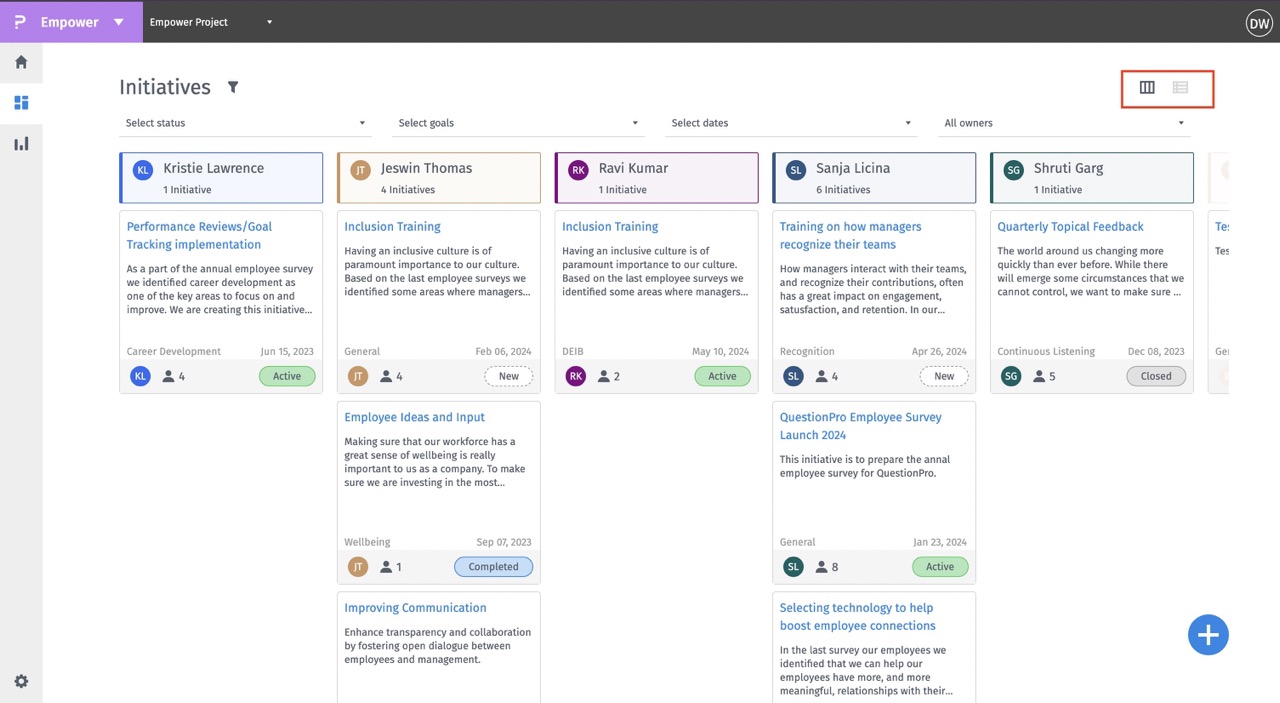Click the Completed status badge
The image size is (1280, 703).
tap(493, 567)
